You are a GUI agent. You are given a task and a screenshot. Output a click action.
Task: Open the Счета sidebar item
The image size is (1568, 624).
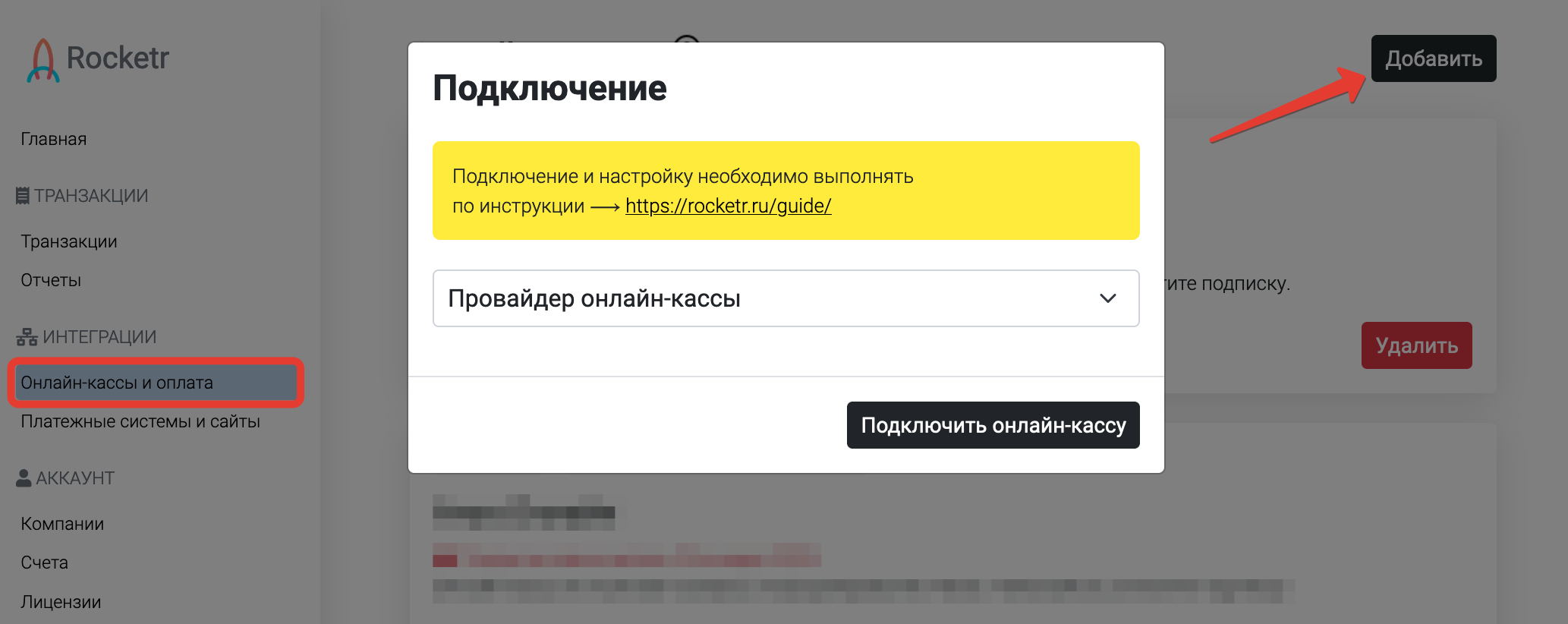pos(44,563)
